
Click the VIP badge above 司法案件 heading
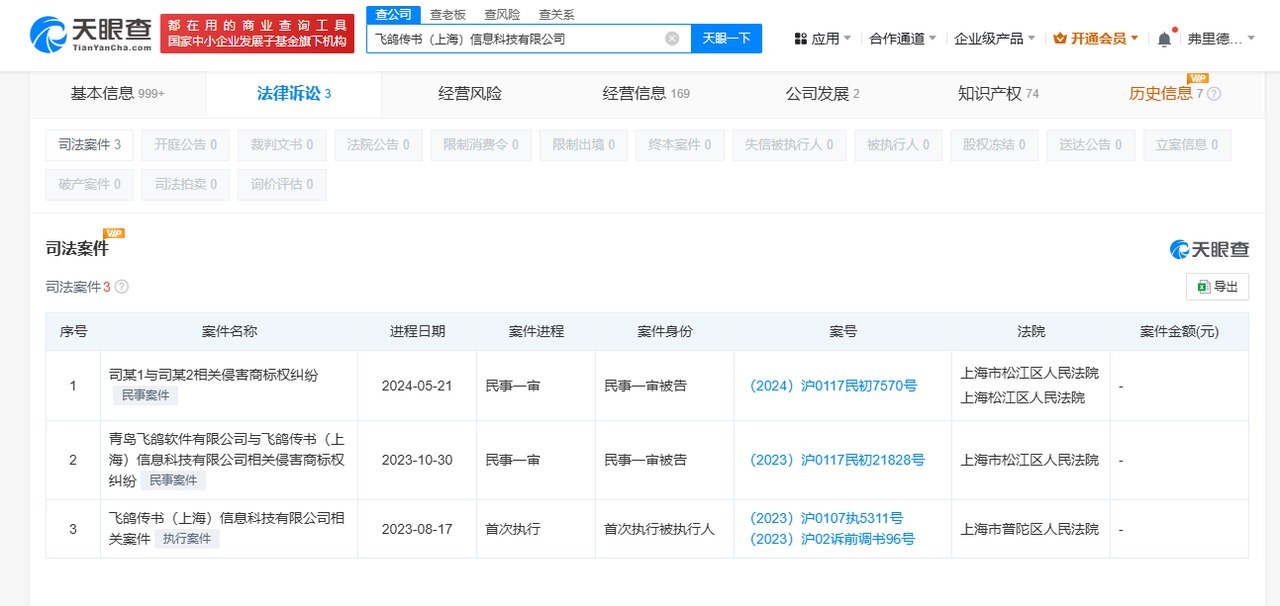(114, 232)
